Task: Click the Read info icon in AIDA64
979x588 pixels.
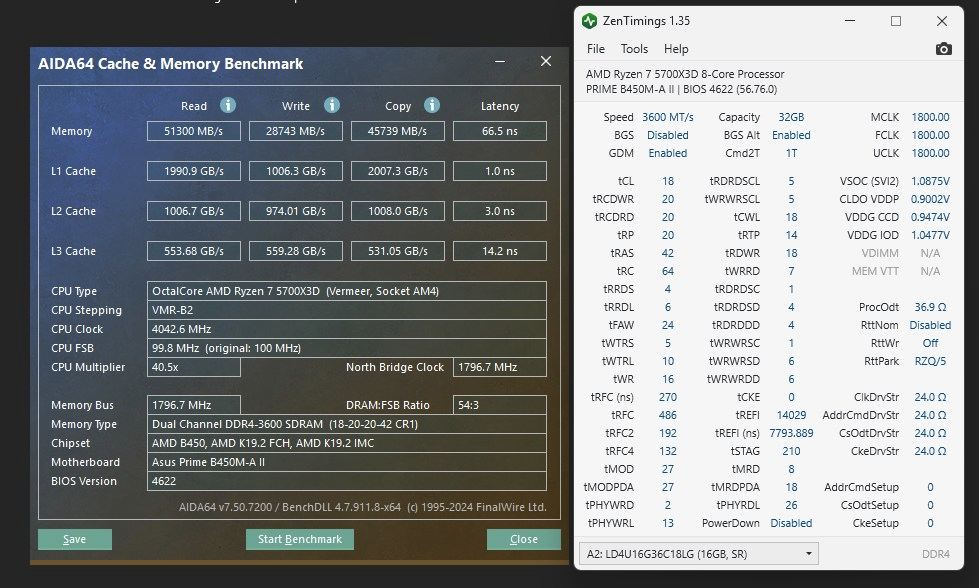Action: [228, 105]
